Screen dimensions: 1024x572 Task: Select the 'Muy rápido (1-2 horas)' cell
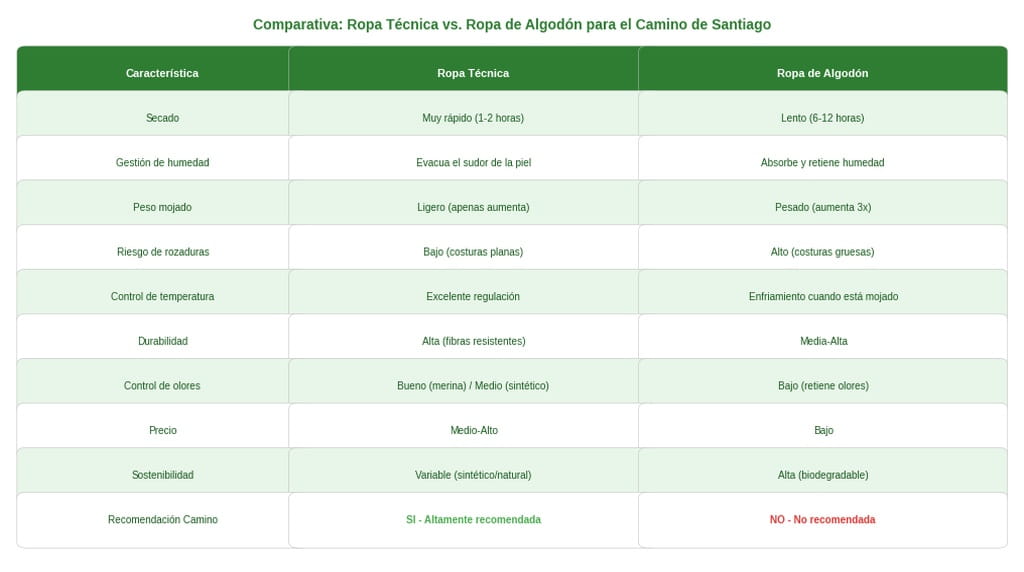coord(473,118)
